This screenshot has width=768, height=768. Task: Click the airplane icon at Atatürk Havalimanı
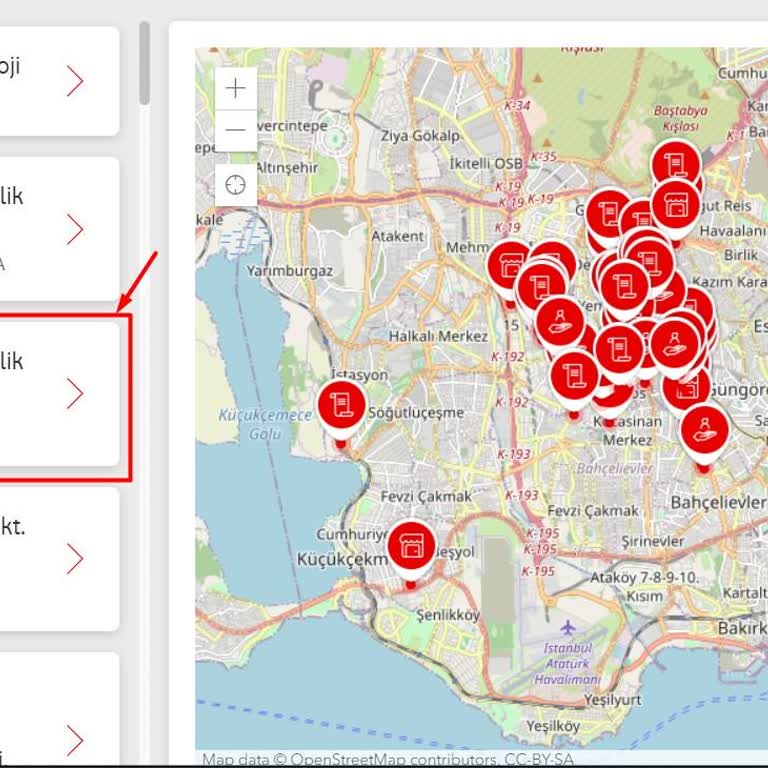[568, 626]
